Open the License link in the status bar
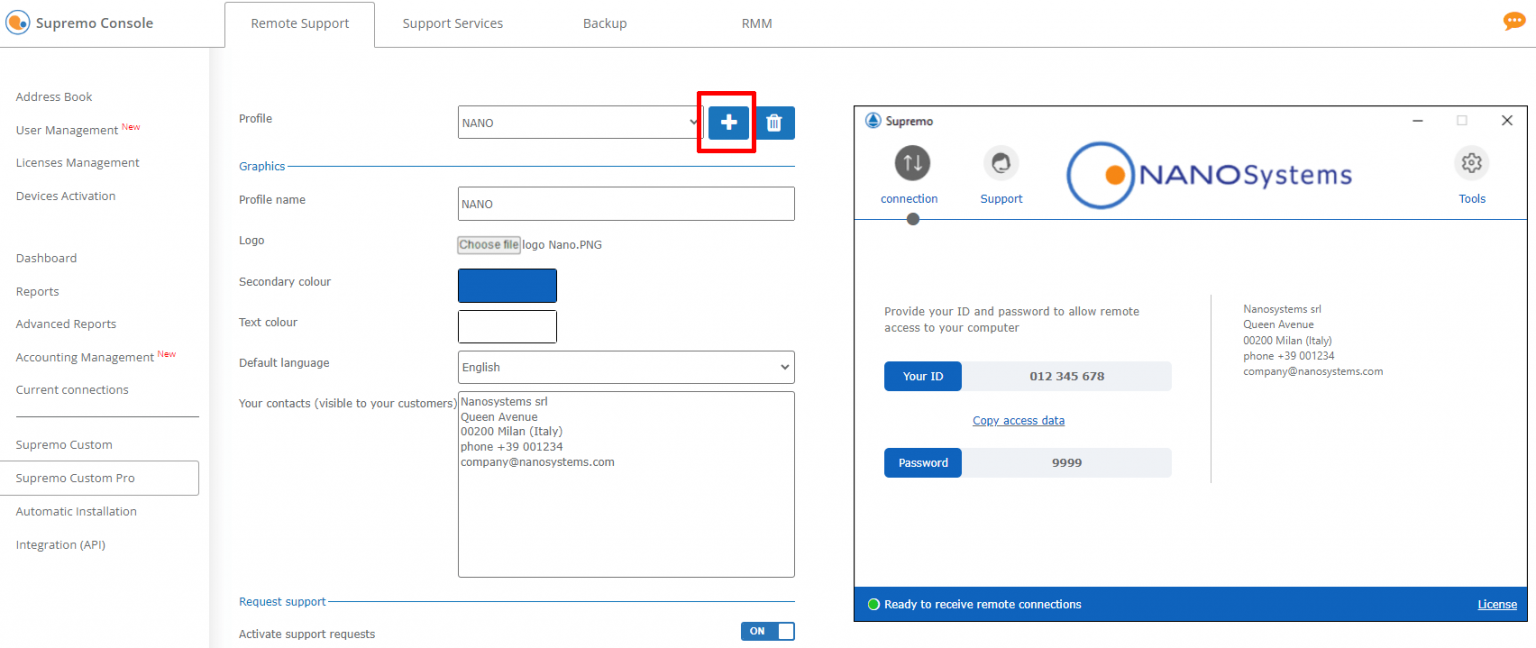 click(1496, 604)
